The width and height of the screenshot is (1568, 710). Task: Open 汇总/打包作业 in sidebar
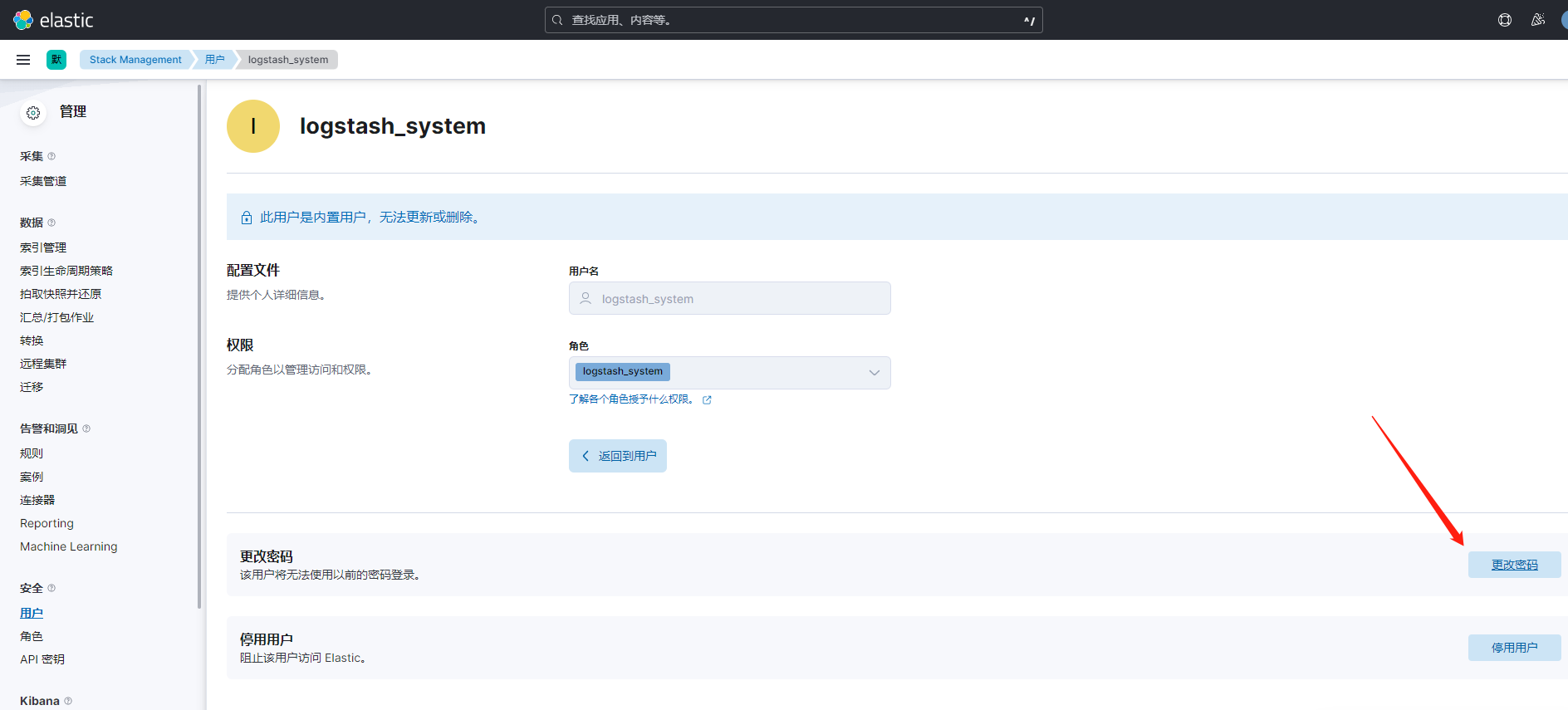56,317
